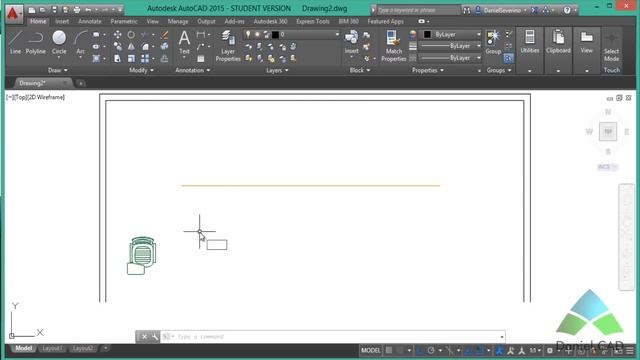Expand the Properties panel
Image resolution: width=640 pixels, height=360 pixels.
427,70
